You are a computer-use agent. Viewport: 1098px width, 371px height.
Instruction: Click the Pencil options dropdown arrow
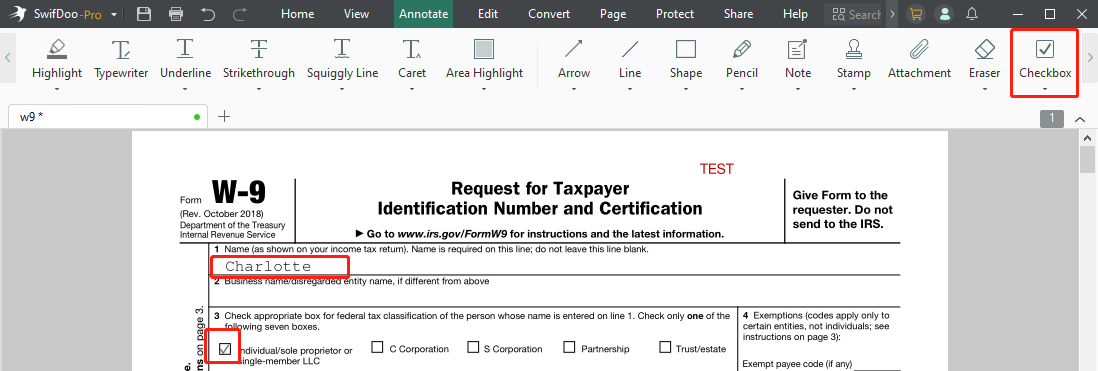tap(742, 89)
